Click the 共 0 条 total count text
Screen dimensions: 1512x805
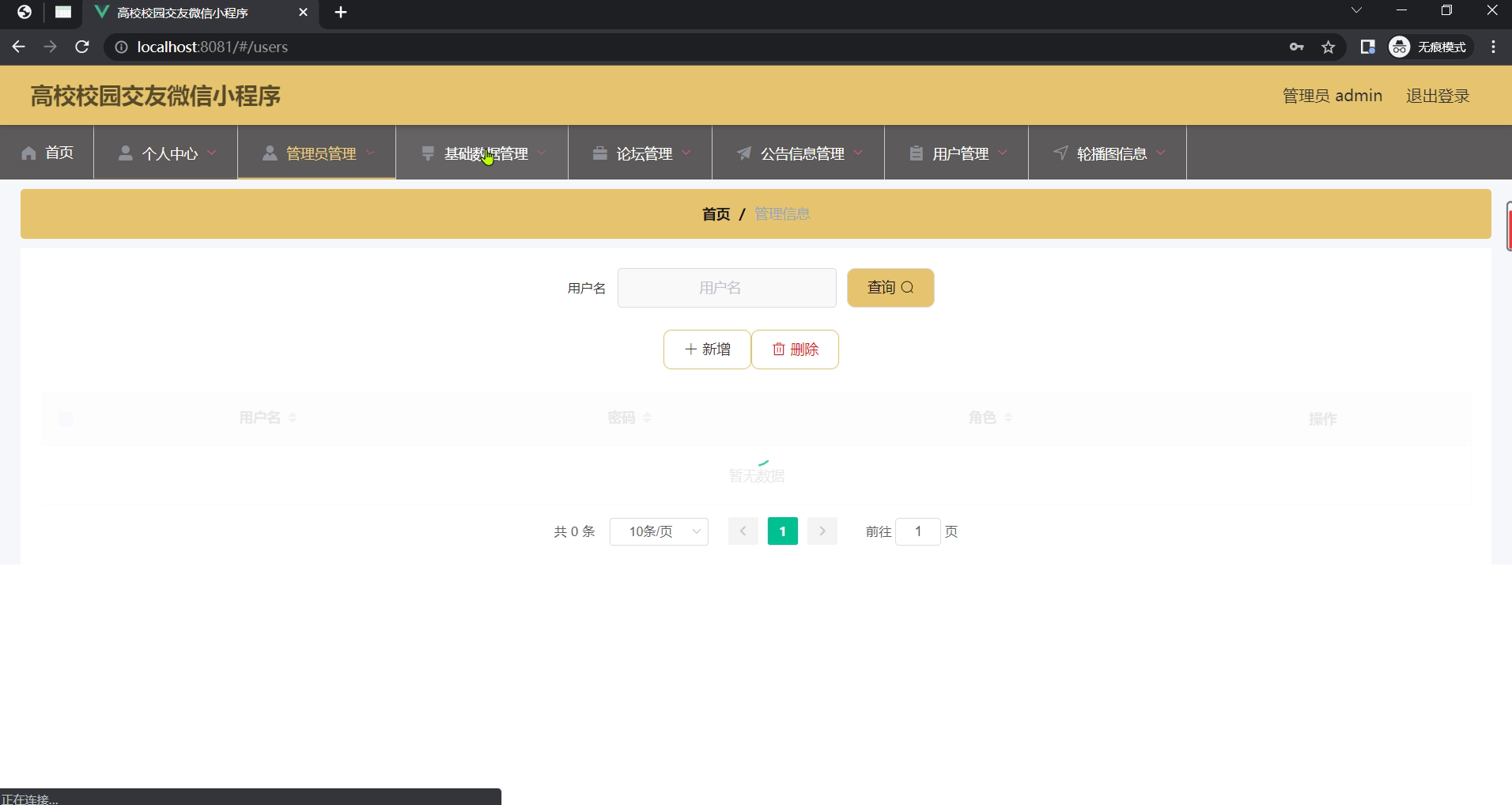(574, 531)
